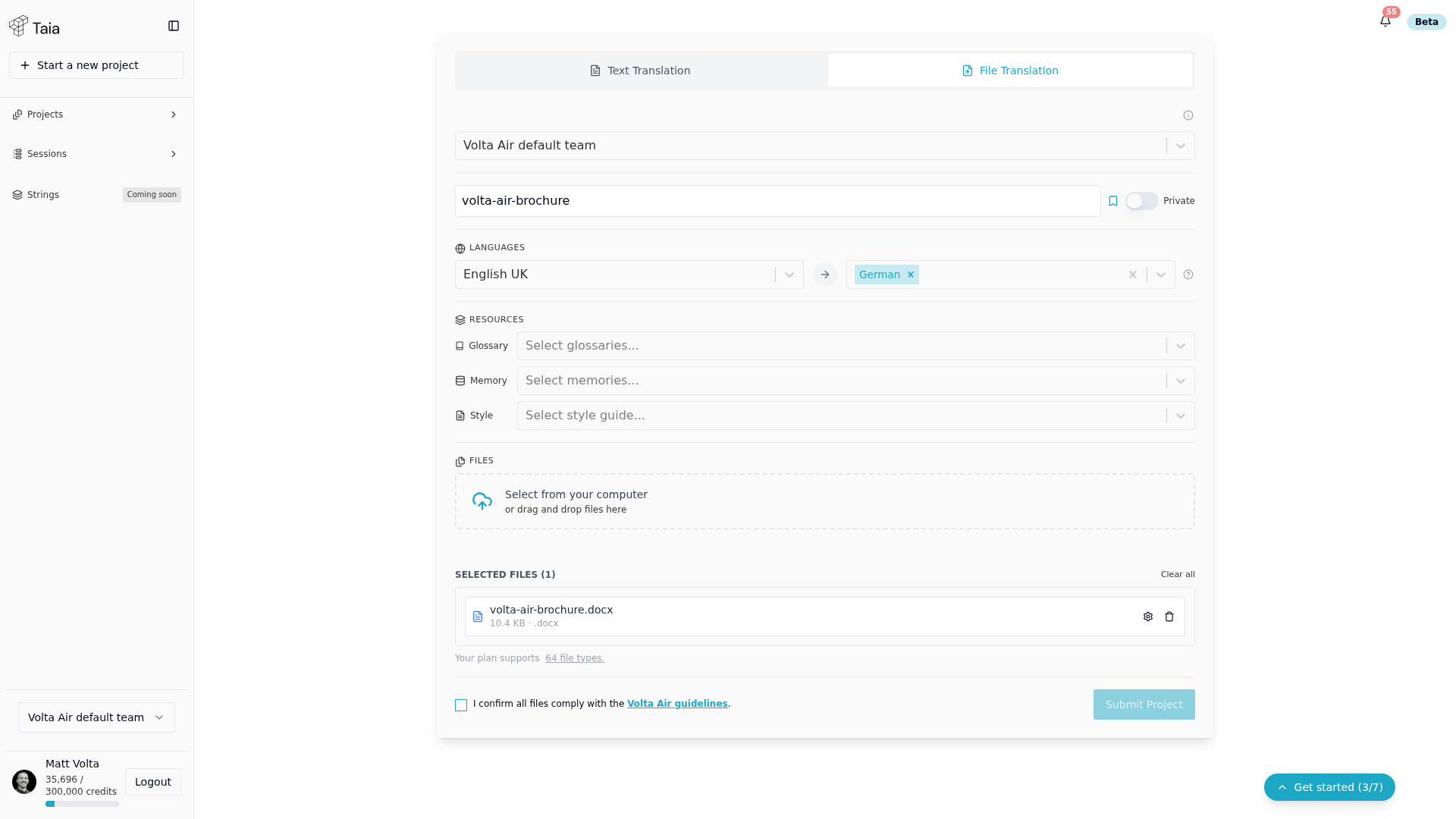The image size is (1456, 819).
Task: Expand the Projects section in sidebar
Action: coord(96,115)
